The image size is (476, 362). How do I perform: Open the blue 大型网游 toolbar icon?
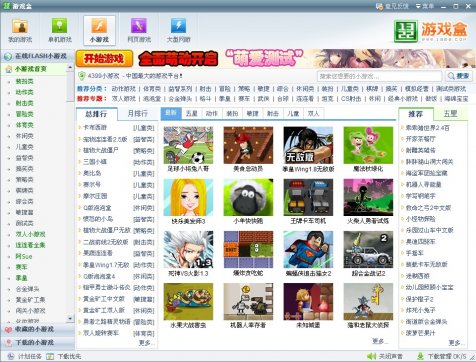click(x=178, y=26)
